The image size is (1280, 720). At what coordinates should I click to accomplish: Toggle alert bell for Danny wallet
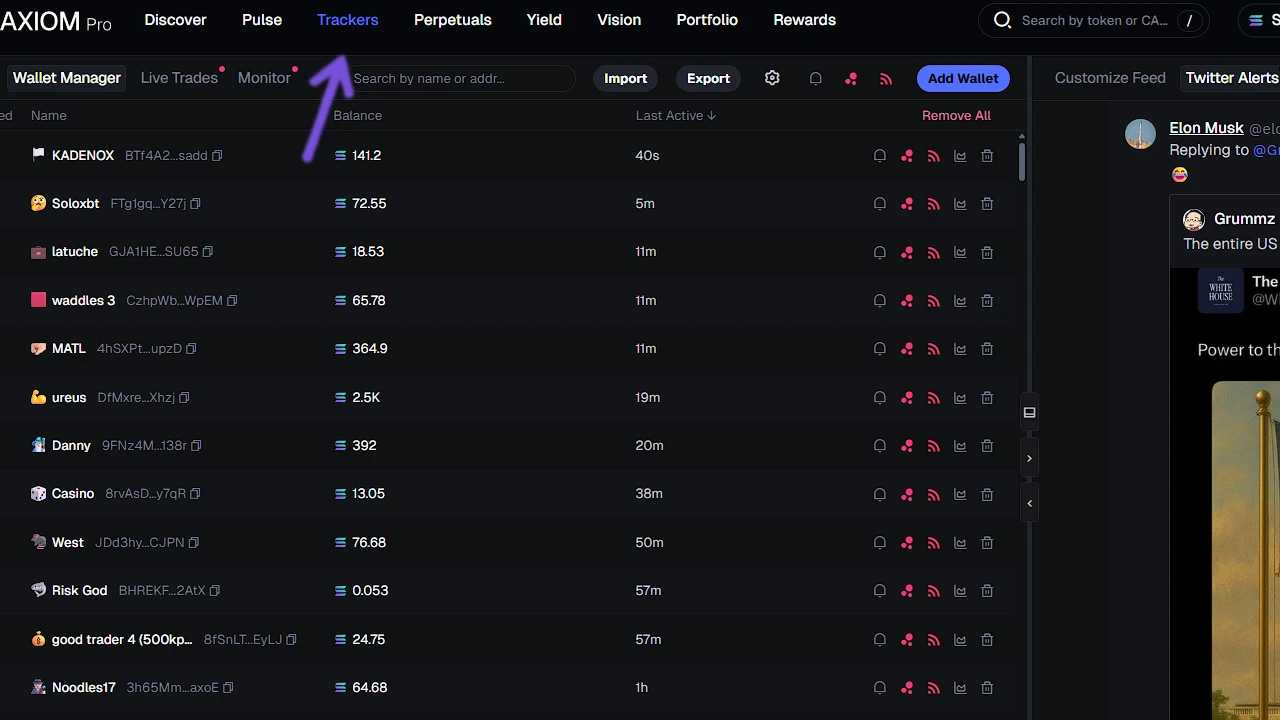[879, 446]
